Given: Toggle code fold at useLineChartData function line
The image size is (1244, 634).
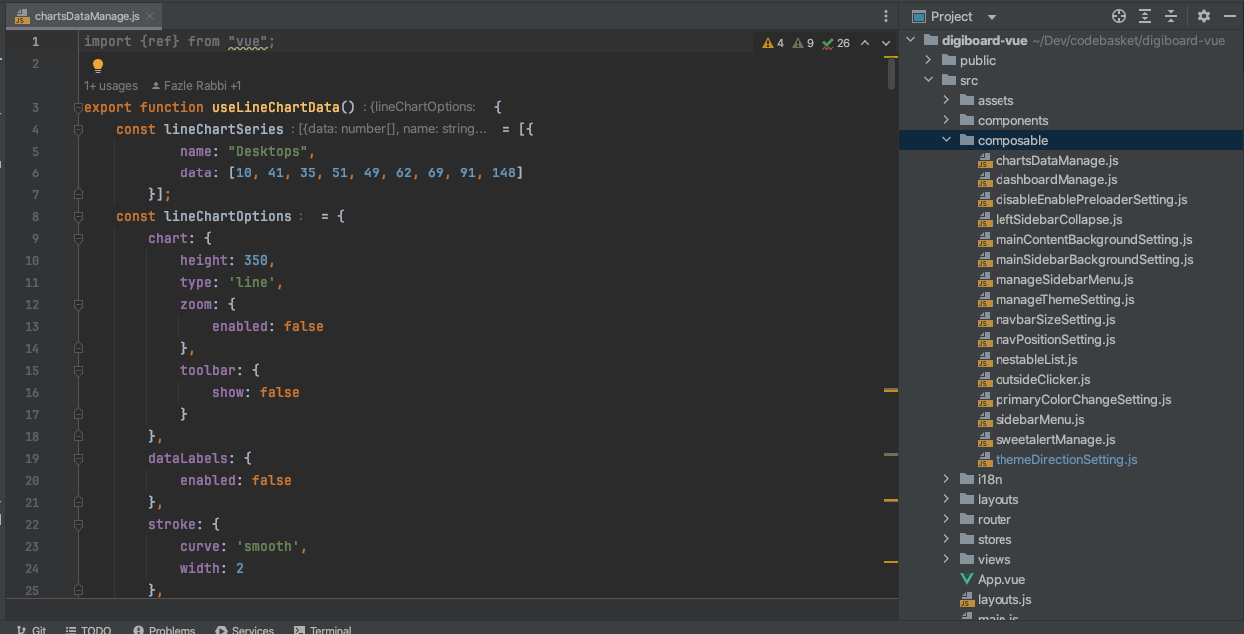Looking at the screenshot, I should coord(78,108).
